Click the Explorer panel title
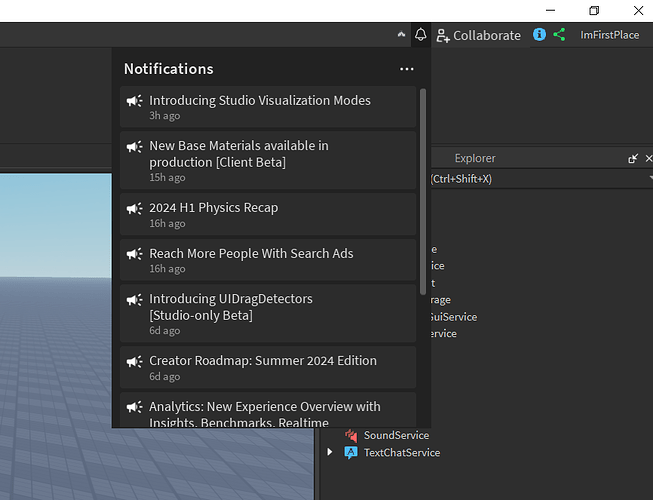653x500 pixels. pyautogui.click(x=475, y=158)
